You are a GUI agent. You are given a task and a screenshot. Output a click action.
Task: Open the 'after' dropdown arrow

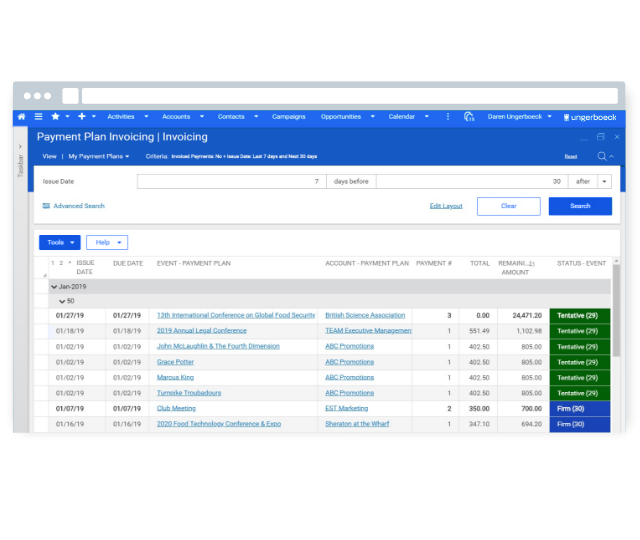pos(604,181)
